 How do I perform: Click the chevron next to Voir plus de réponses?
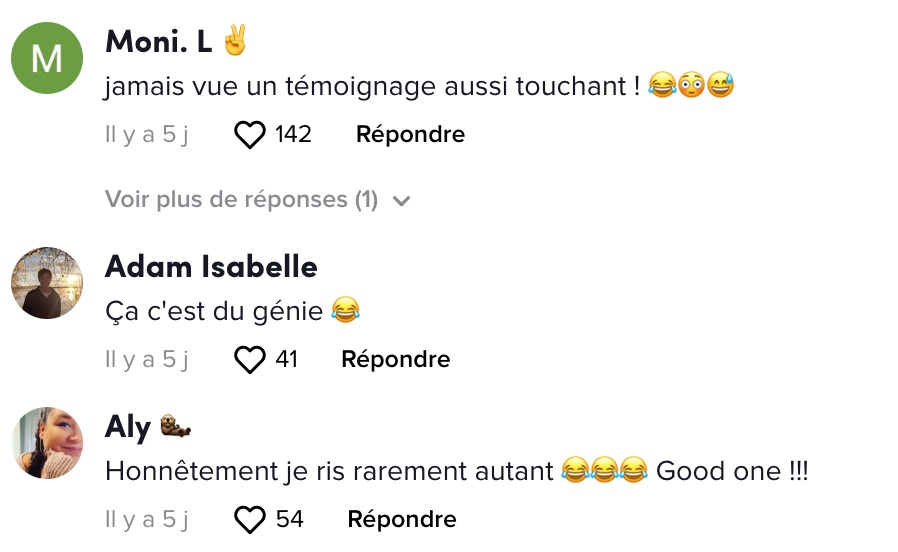click(401, 200)
